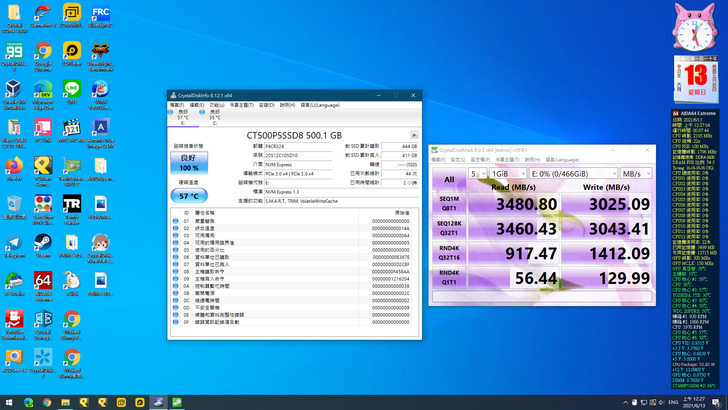Click the 57 °C temperature indicator

click(x=188, y=196)
